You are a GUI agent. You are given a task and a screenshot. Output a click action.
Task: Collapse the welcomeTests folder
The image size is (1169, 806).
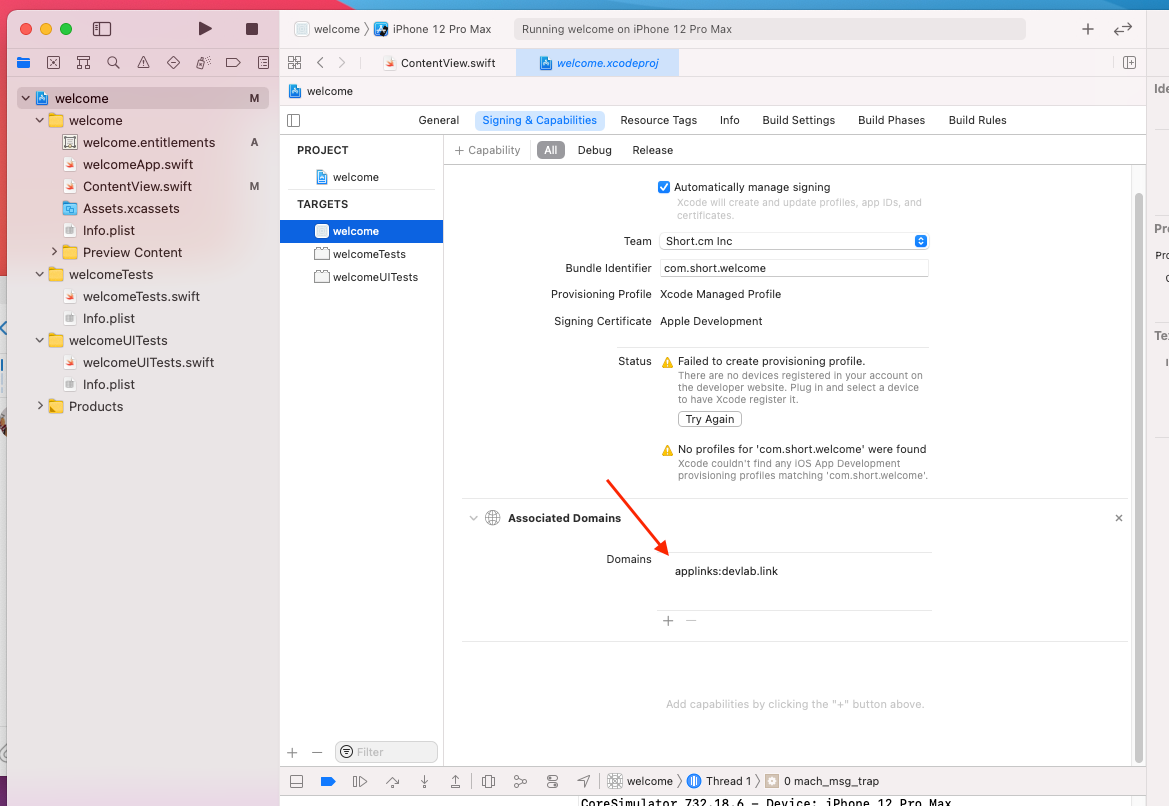[40, 274]
